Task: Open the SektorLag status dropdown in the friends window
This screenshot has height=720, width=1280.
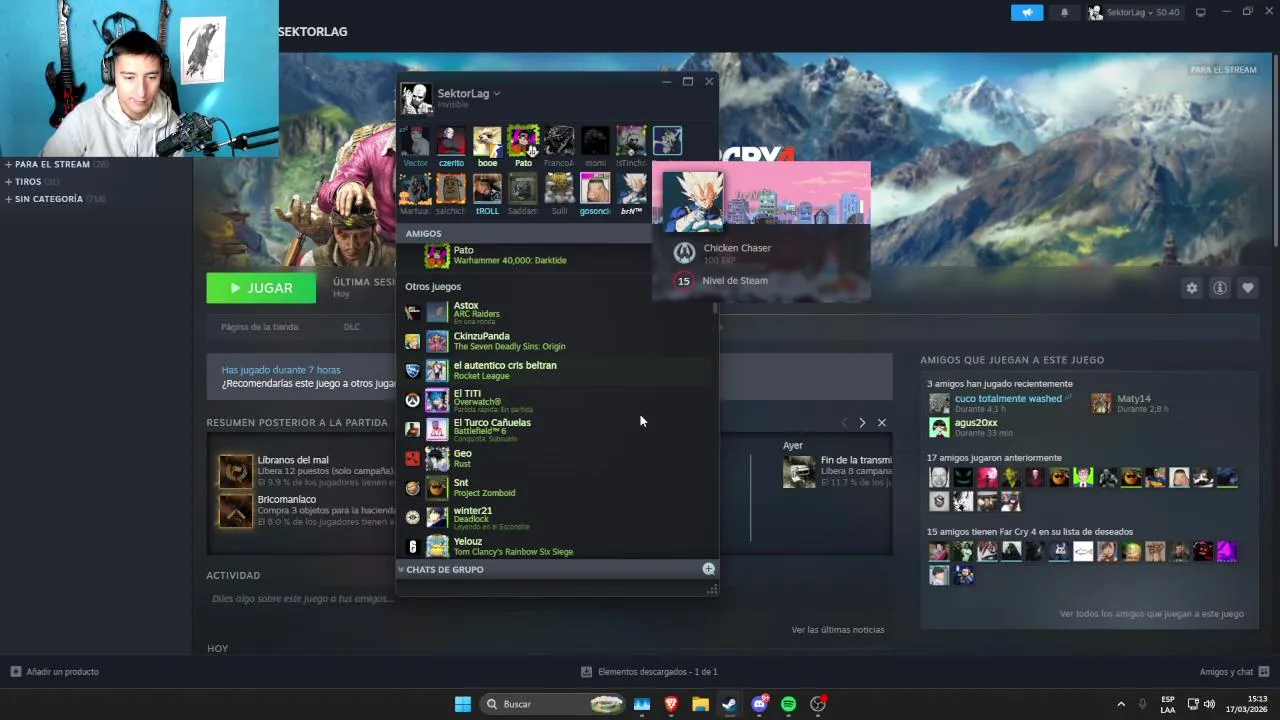Action: (468, 93)
